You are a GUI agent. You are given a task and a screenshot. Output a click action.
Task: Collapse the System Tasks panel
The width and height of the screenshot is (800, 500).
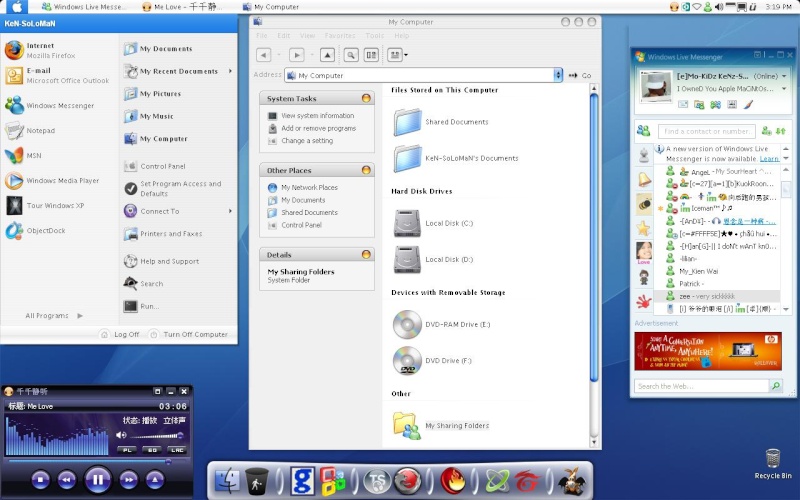366,98
